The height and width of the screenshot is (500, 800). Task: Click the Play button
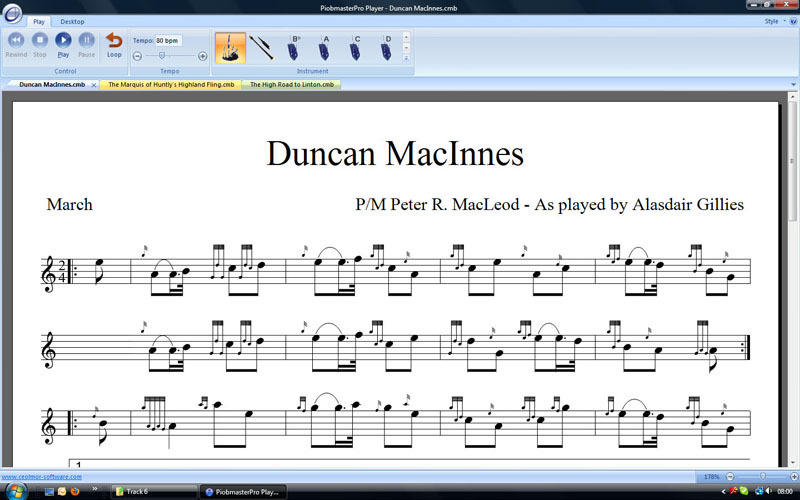point(63,42)
